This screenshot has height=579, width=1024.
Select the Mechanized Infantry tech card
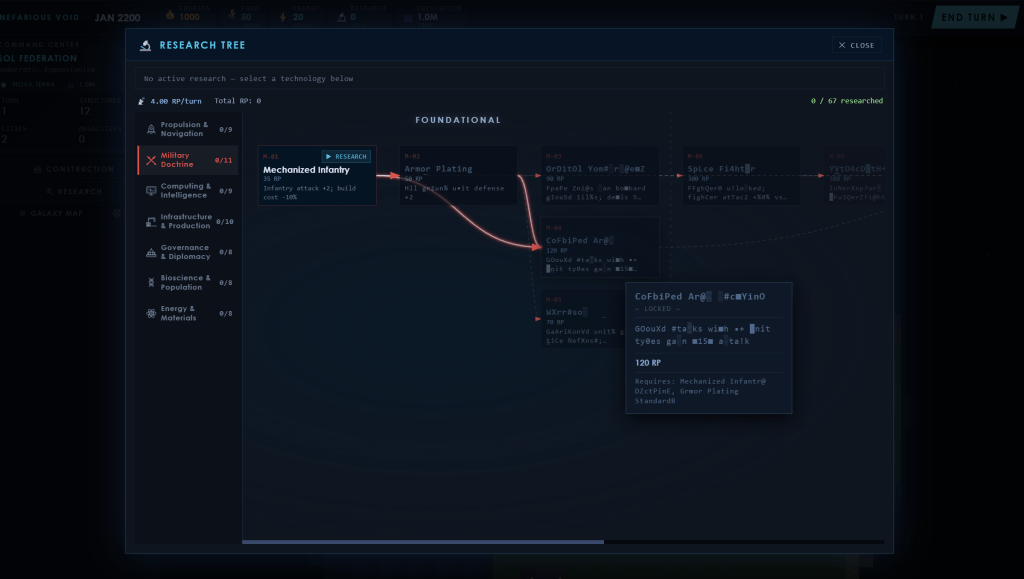[317, 176]
